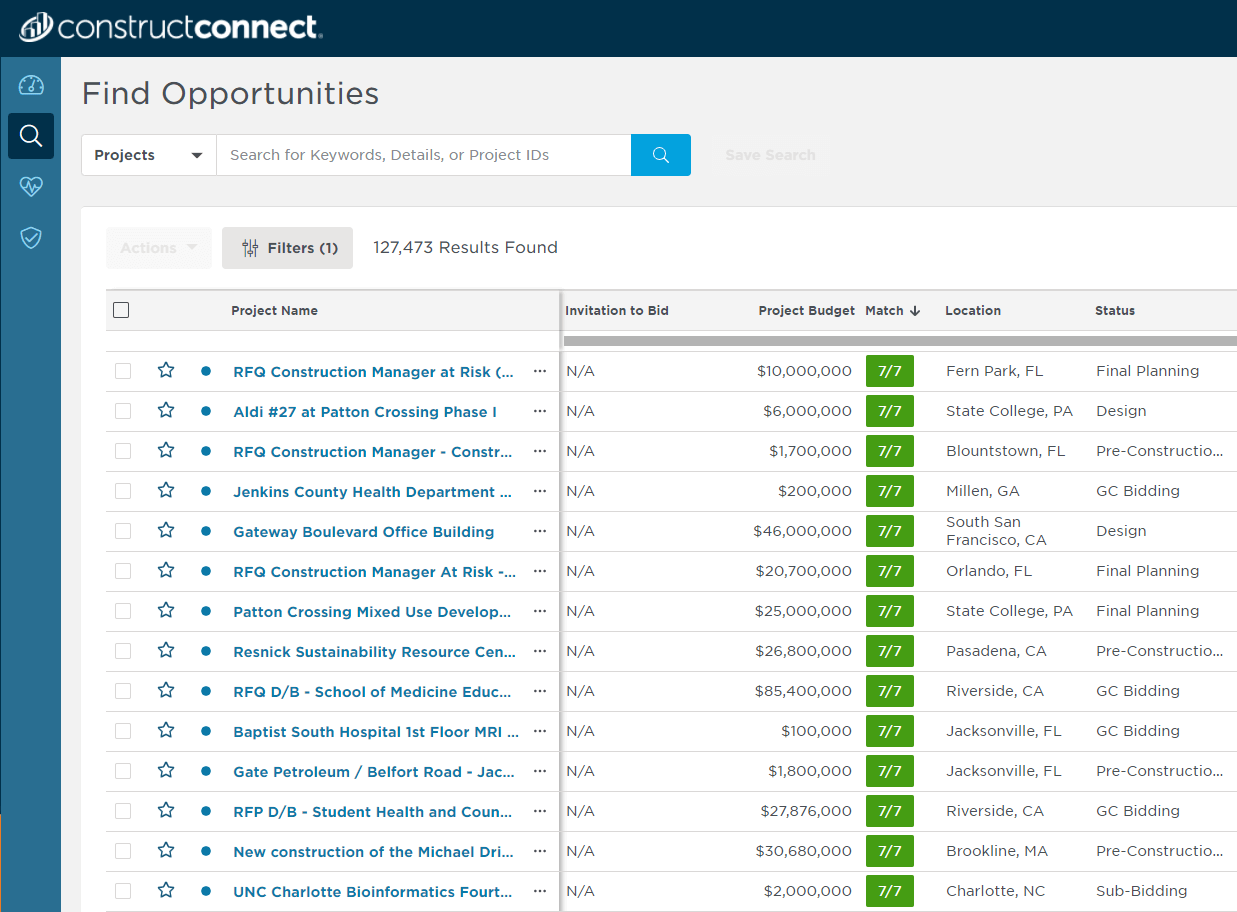Click the Project Budget column header
The width and height of the screenshot is (1237, 912).
[806, 310]
